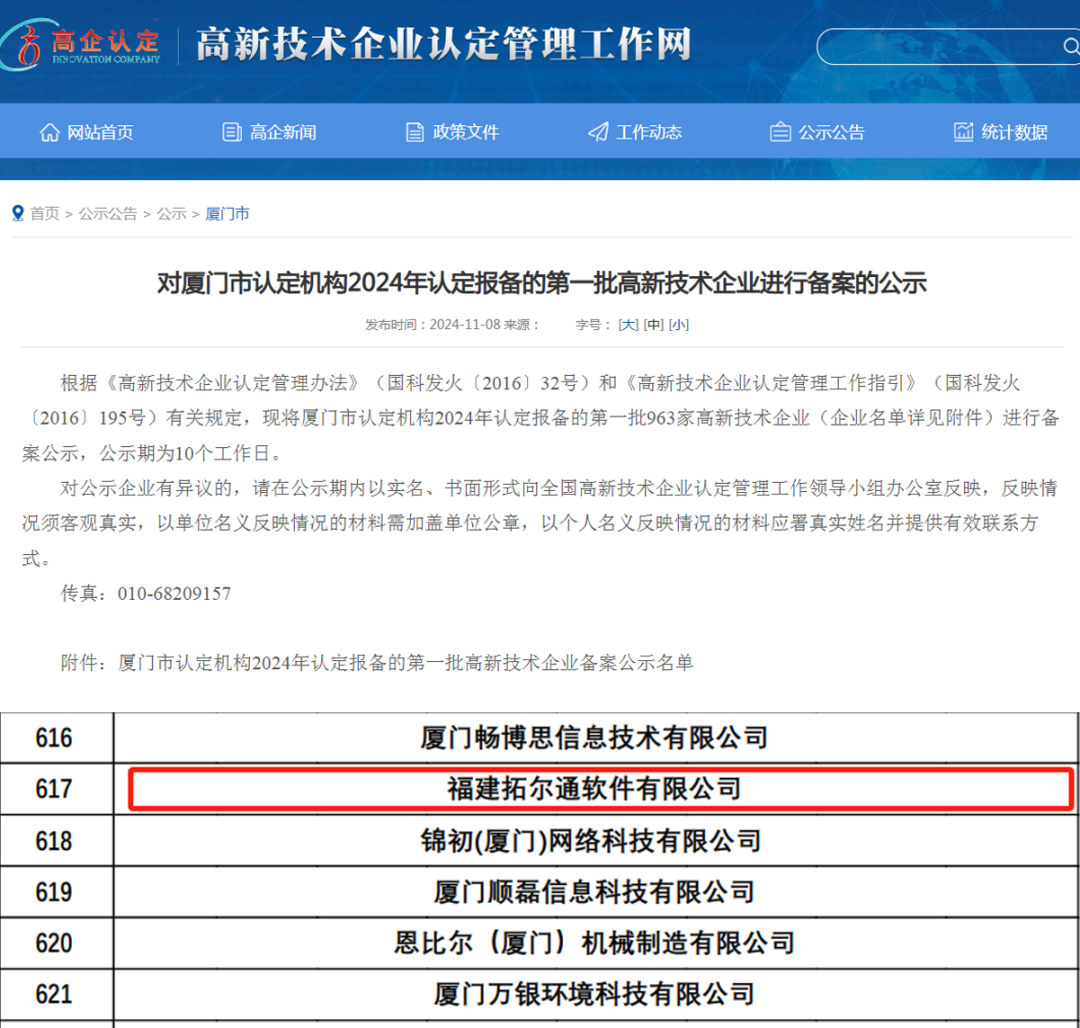Open the 政策文件 menu item
The image size is (1080, 1028).
pos(466,132)
